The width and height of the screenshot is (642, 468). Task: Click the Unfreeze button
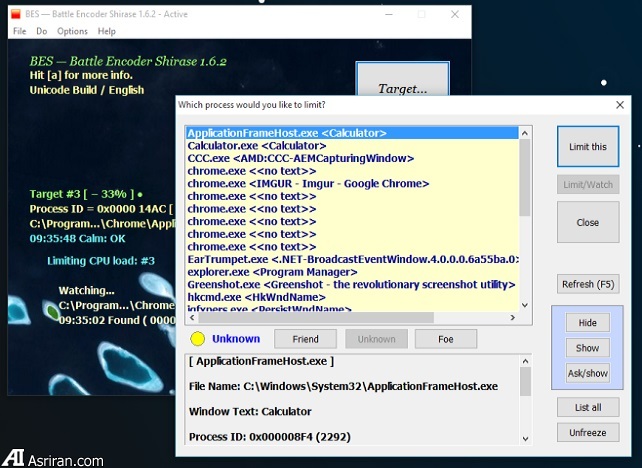(587, 432)
